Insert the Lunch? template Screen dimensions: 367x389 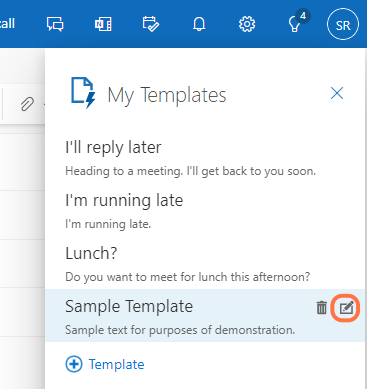pos(205,263)
